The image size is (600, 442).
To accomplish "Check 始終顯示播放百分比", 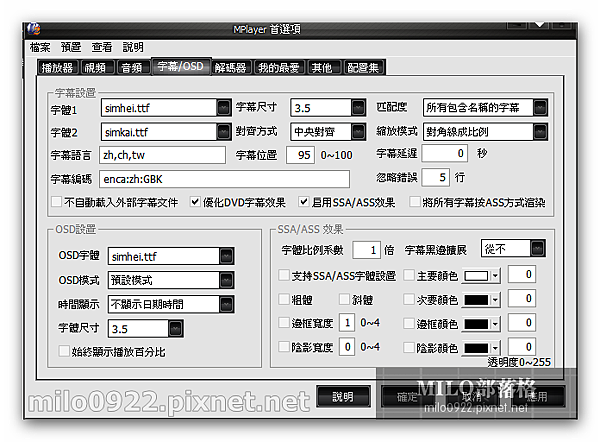I will (x=64, y=351).
